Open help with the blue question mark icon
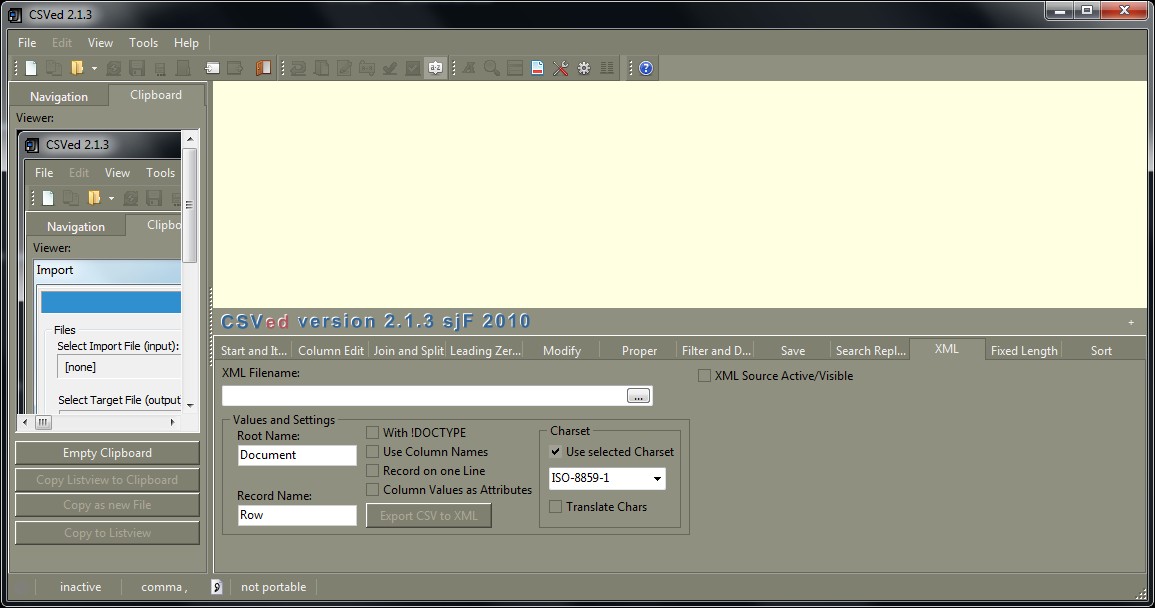The width and height of the screenshot is (1155, 608). [646, 69]
